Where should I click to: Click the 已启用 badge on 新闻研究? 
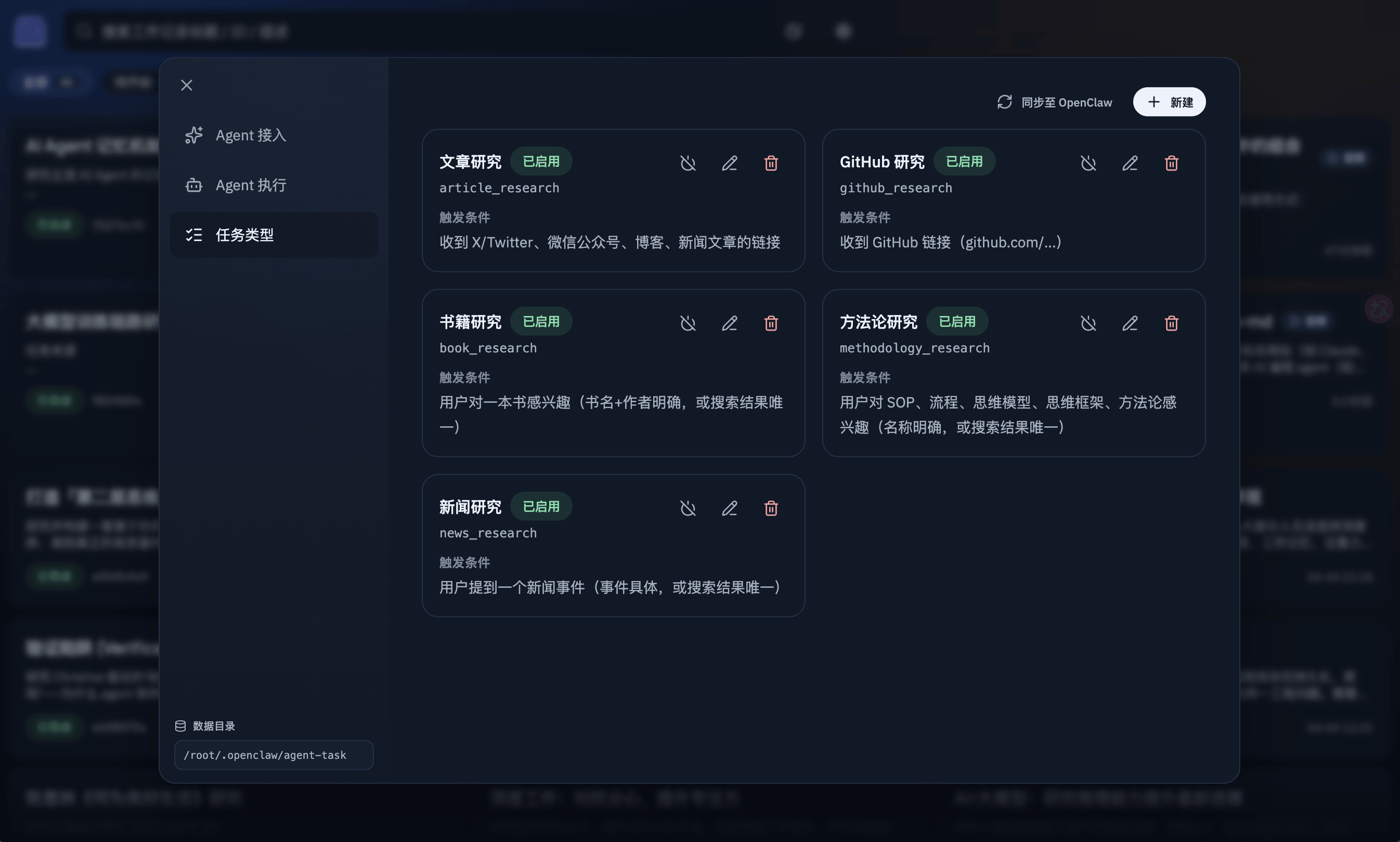541,507
